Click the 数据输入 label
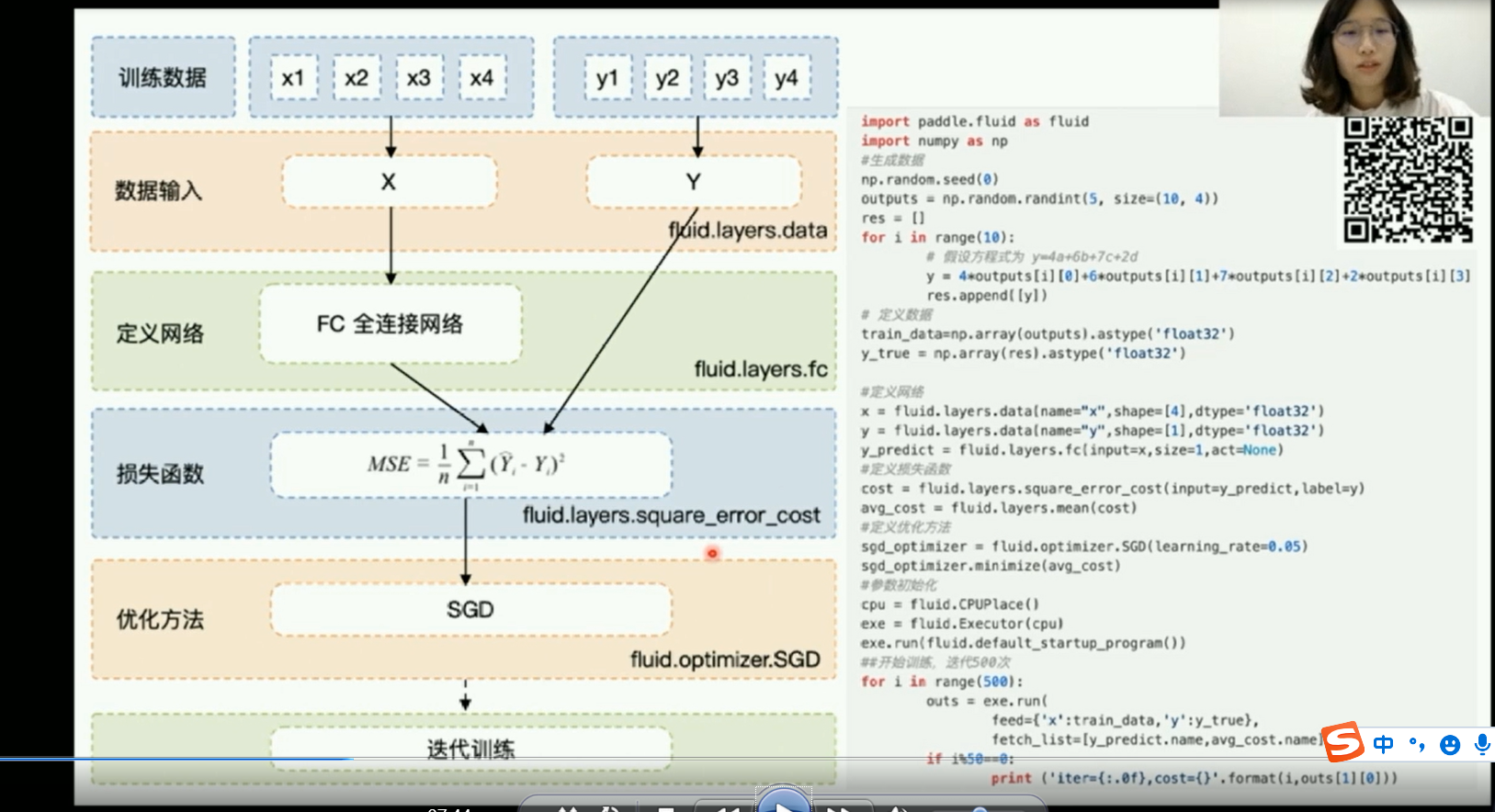The image size is (1495, 812). coord(158,191)
